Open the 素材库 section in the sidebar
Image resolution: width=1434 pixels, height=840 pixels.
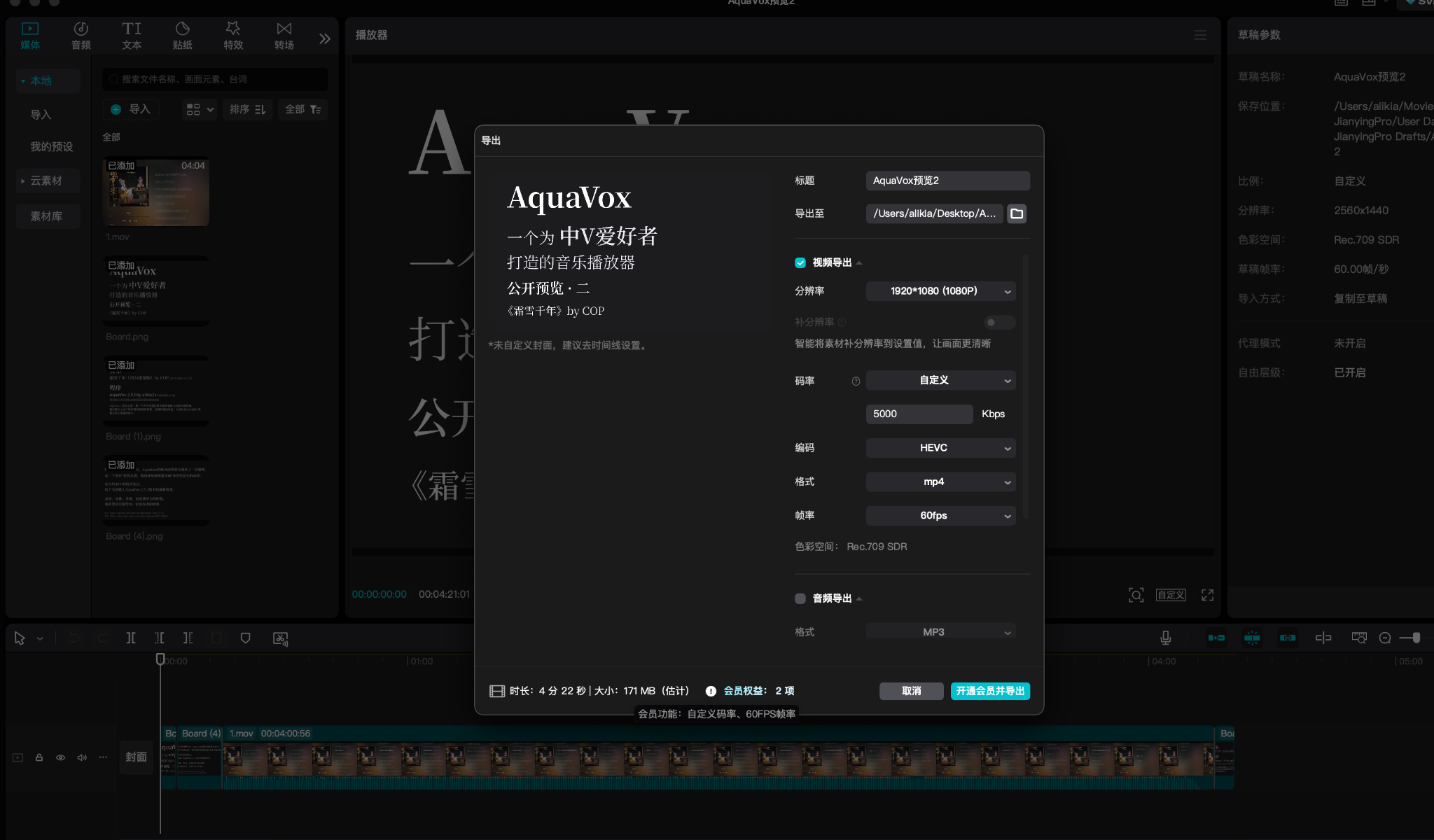(47, 216)
